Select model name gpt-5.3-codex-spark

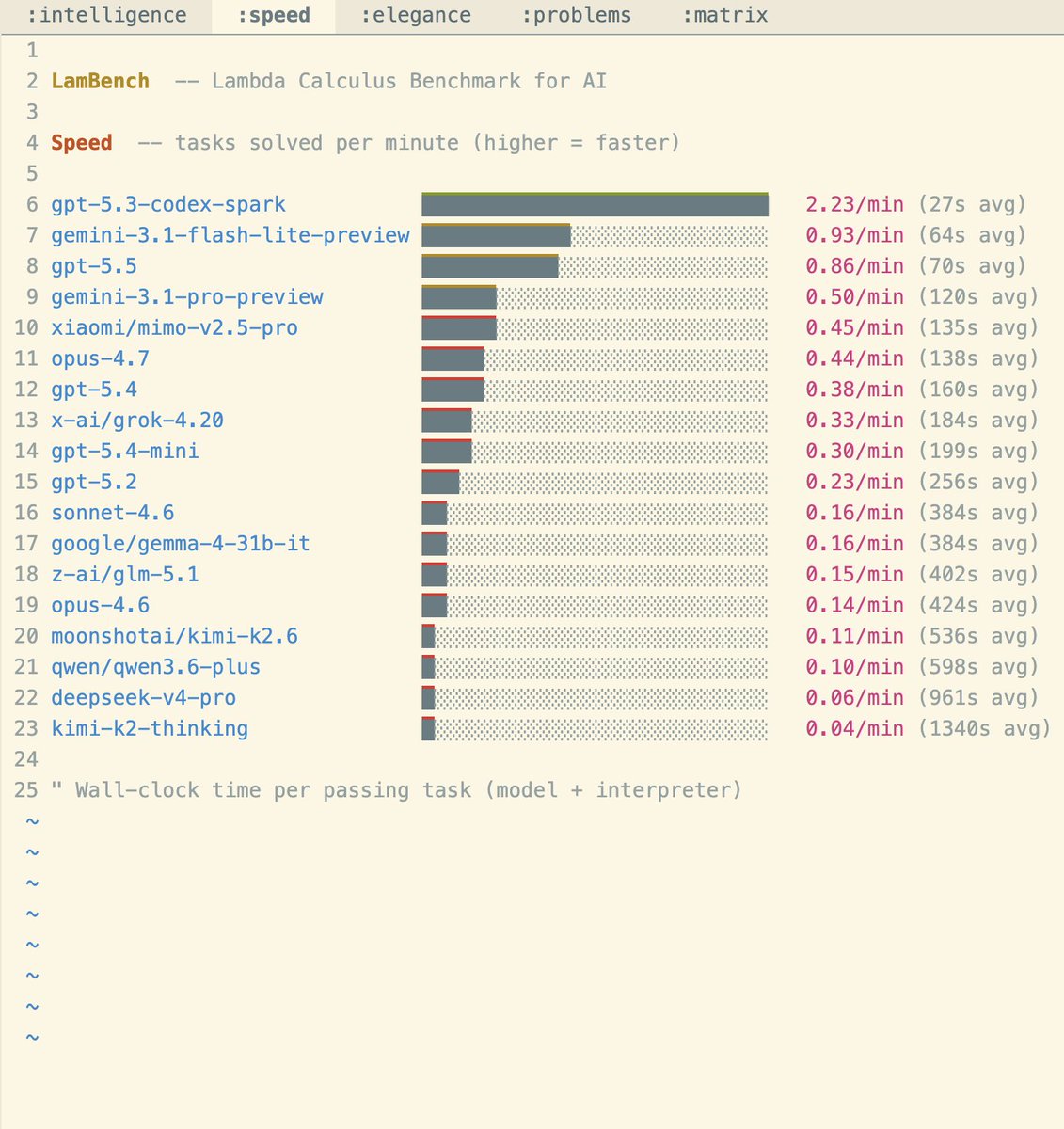click(x=168, y=205)
